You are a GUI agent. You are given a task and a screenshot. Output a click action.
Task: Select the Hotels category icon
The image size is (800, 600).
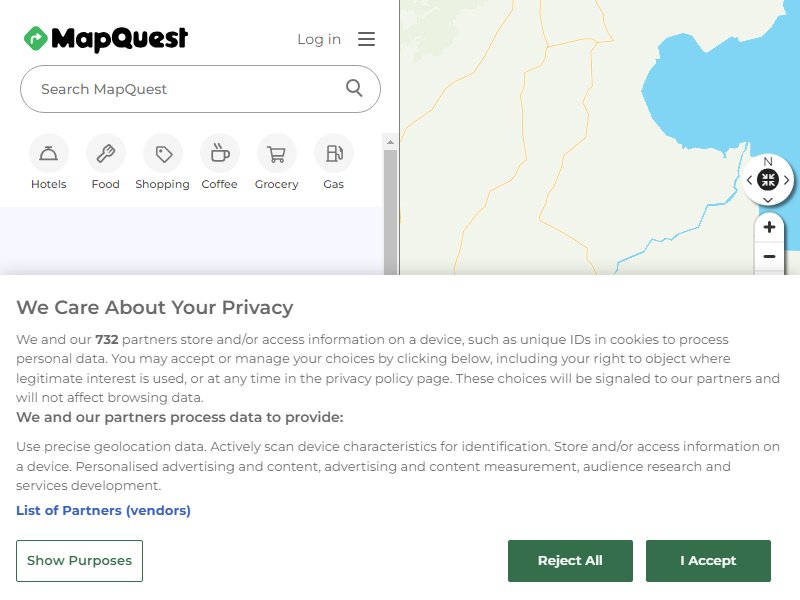[x=48, y=153]
